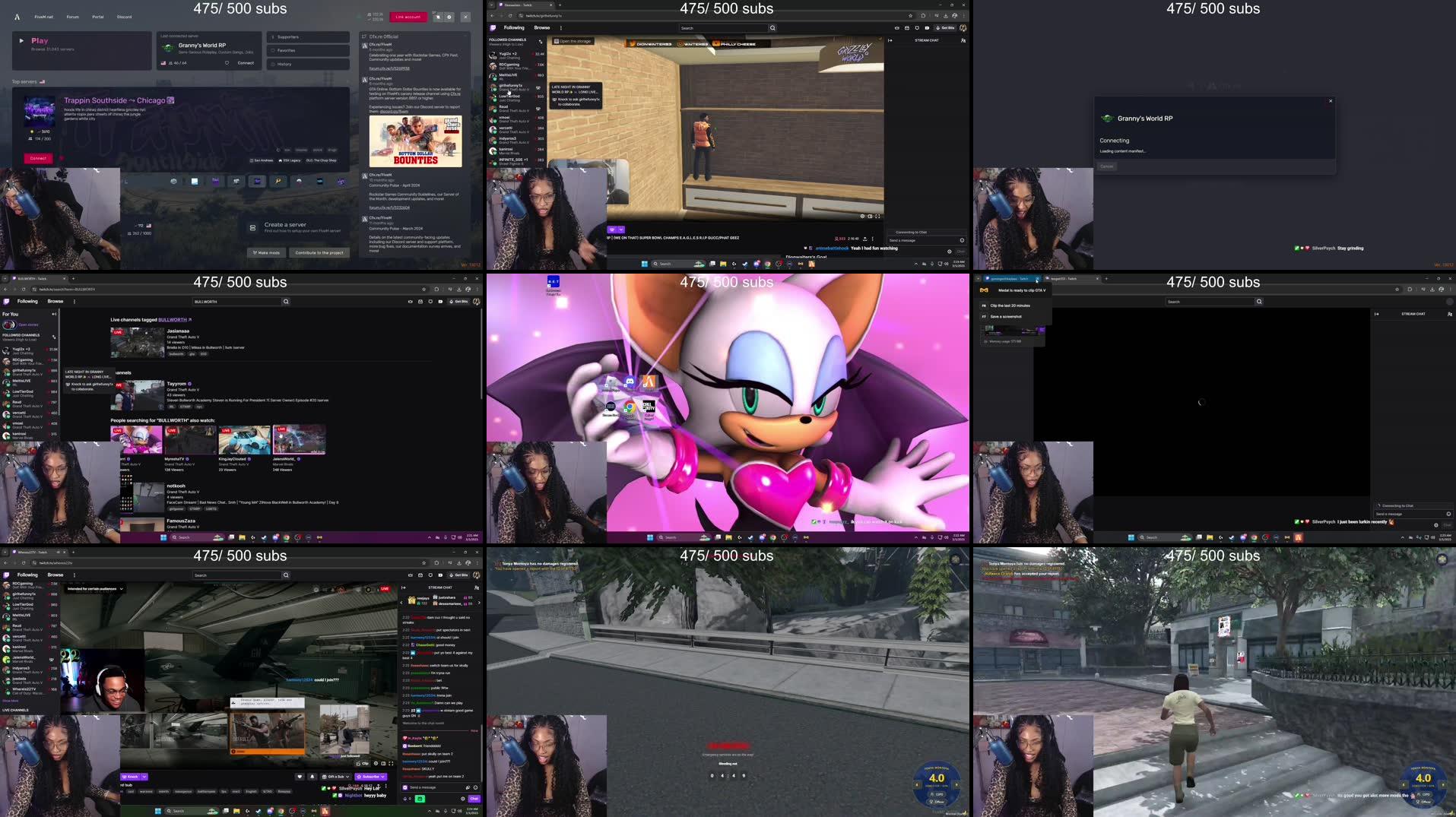Click the Knock button on Whereis22TV stream
1456x817 pixels.
pos(130,777)
